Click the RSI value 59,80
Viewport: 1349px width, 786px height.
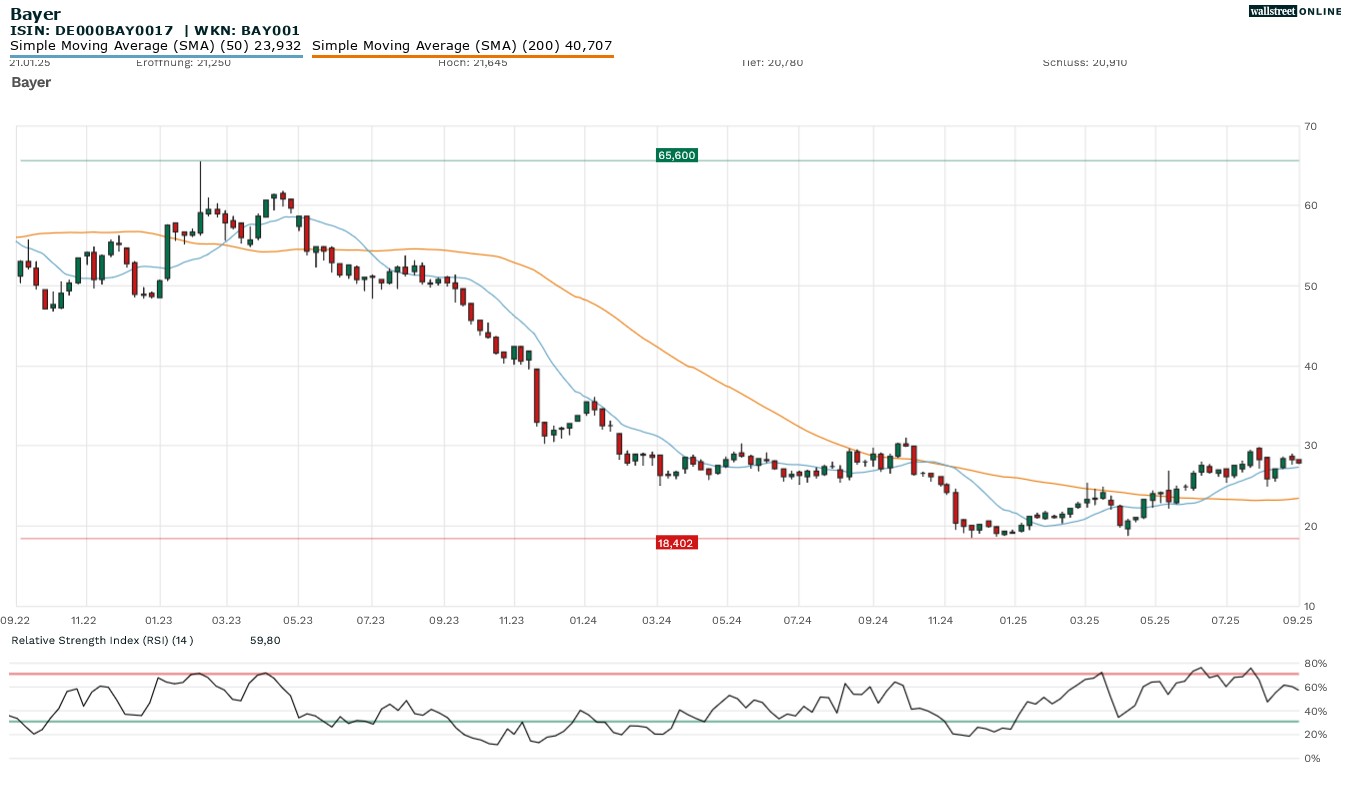[x=265, y=640]
